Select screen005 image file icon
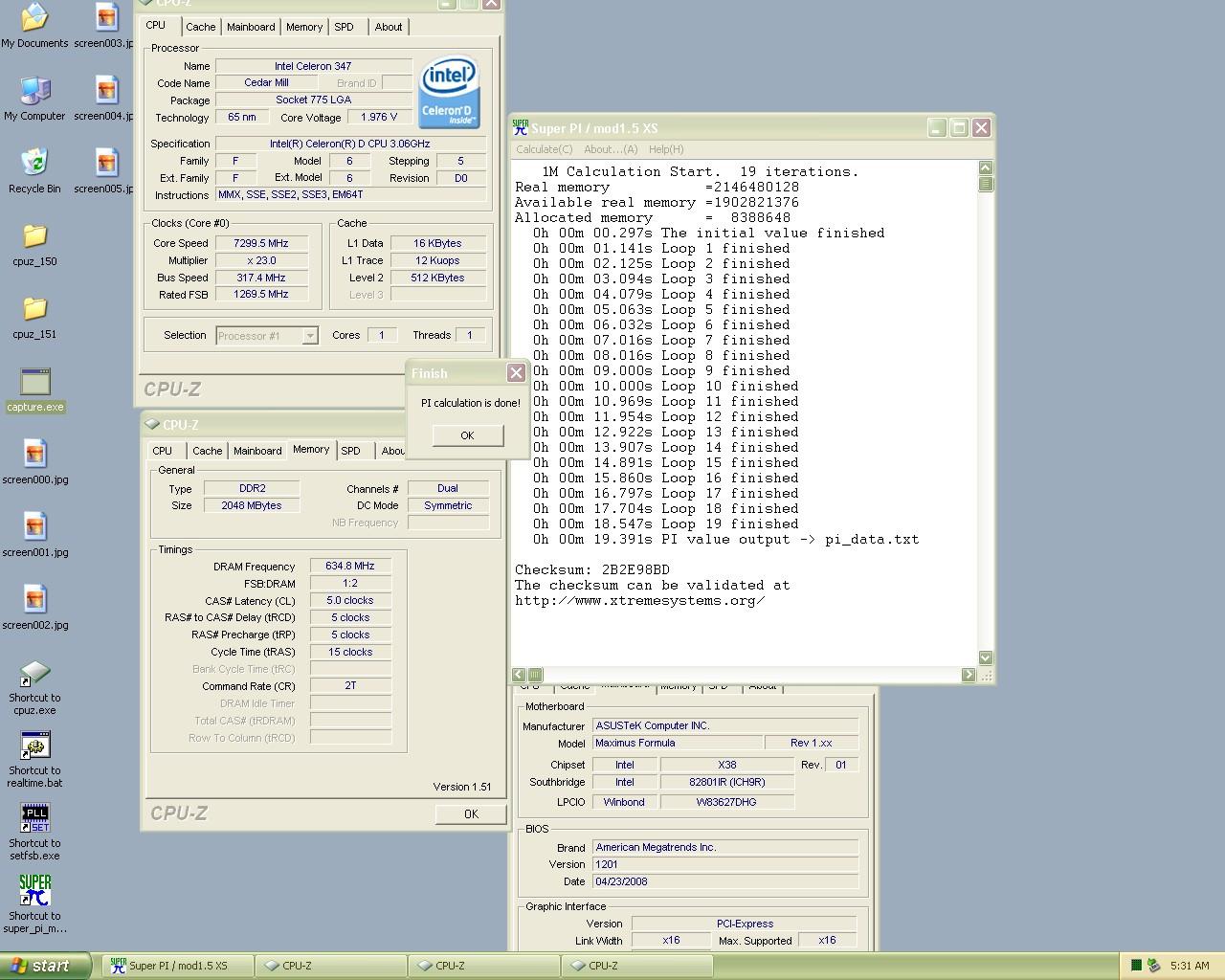This screenshot has height=980, width=1225. 105,171
